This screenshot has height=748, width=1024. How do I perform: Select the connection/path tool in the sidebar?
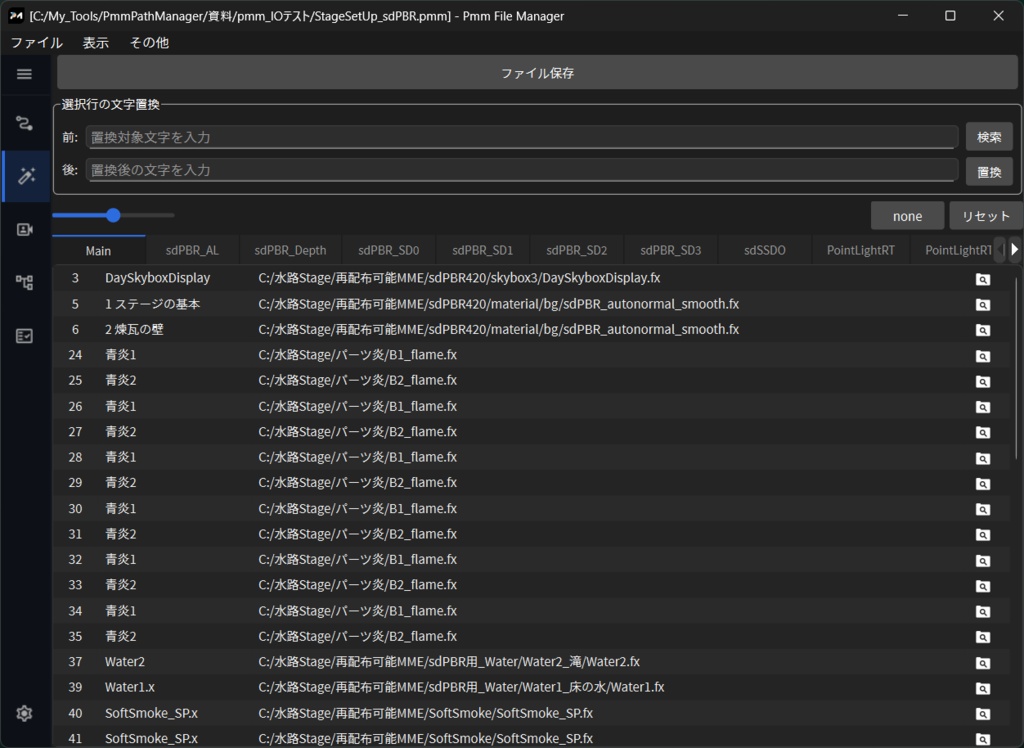[24, 123]
